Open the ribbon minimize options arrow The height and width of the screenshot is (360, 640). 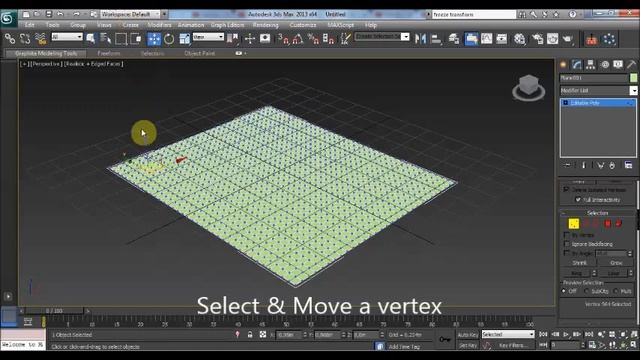click(245, 53)
